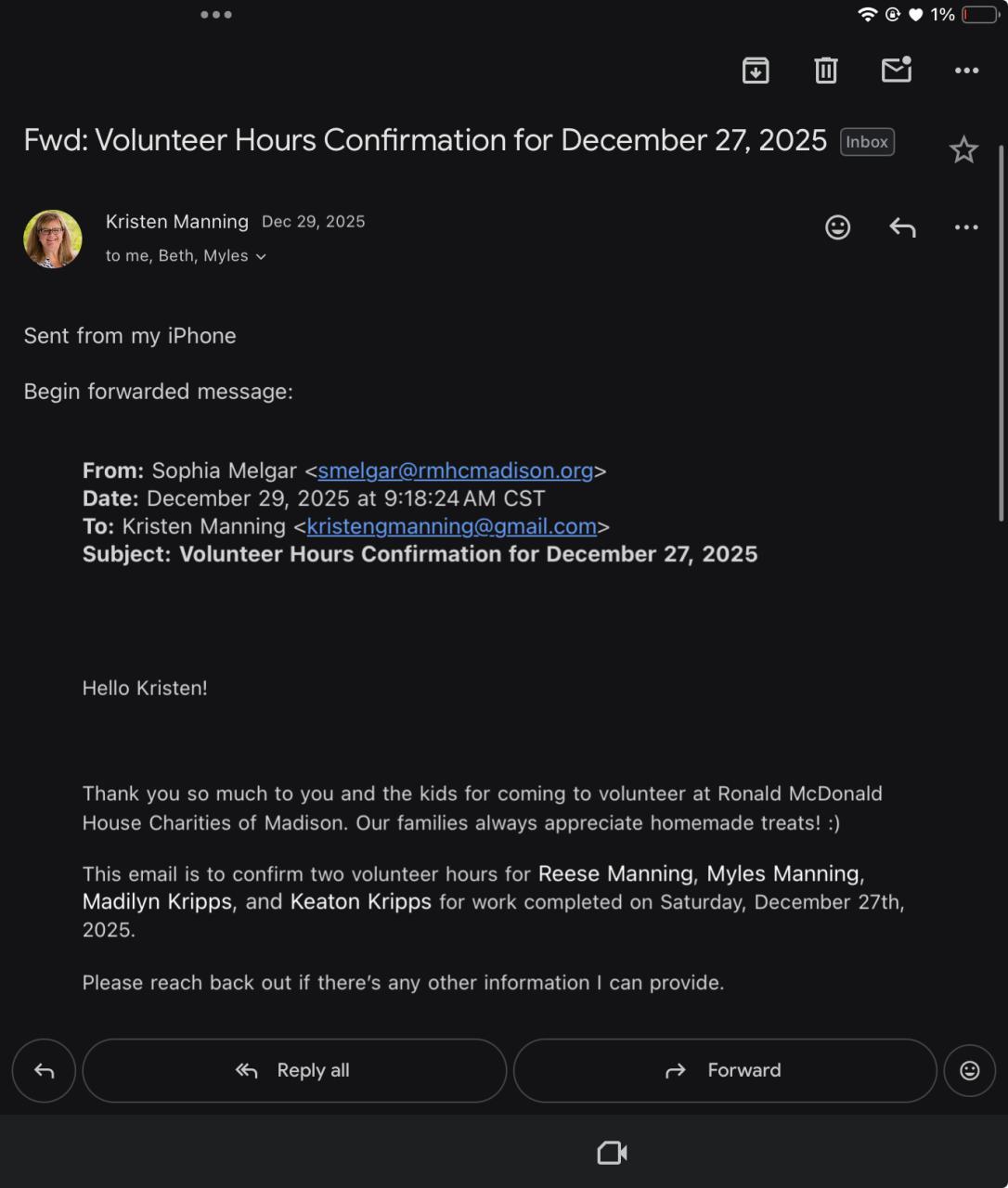Open the top toolbar more options menu
The image size is (1008, 1188).
pyautogui.click(x=966, y=71)
